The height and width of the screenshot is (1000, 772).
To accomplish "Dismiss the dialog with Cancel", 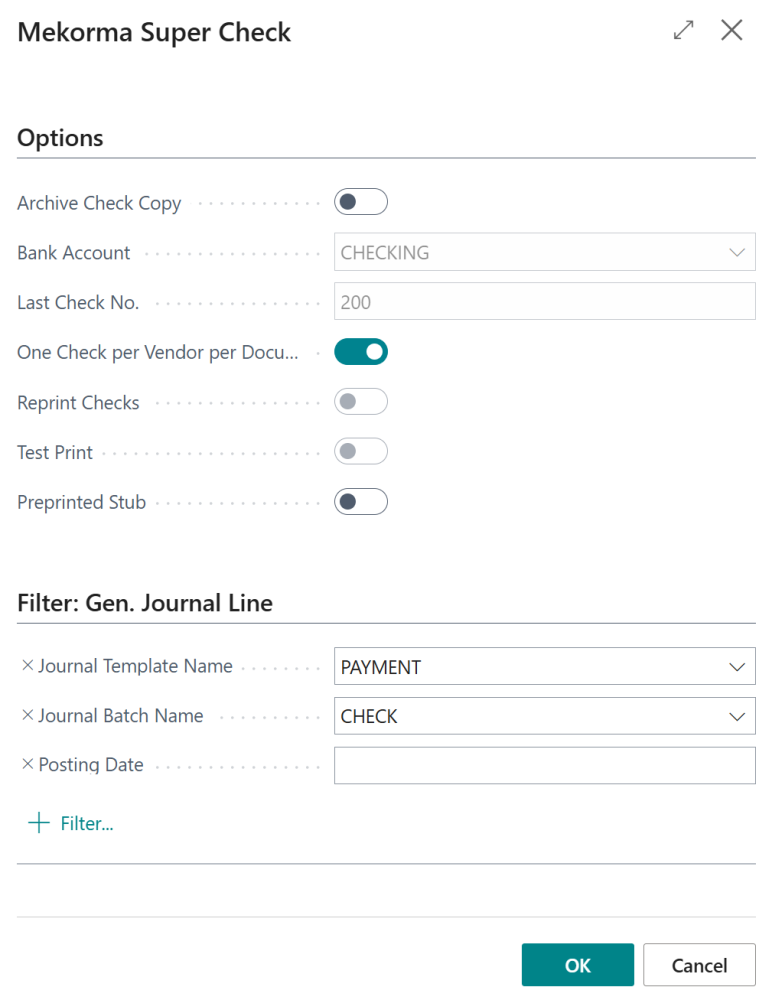I will [699, 964].
